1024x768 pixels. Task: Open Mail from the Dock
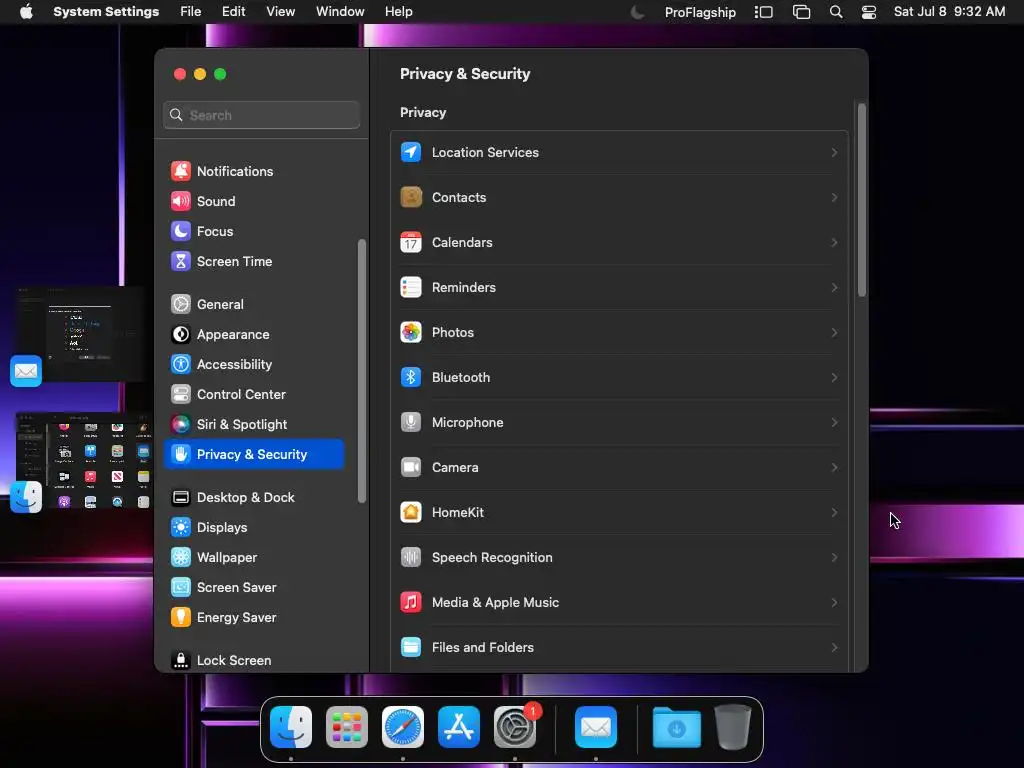click(596, 727)
